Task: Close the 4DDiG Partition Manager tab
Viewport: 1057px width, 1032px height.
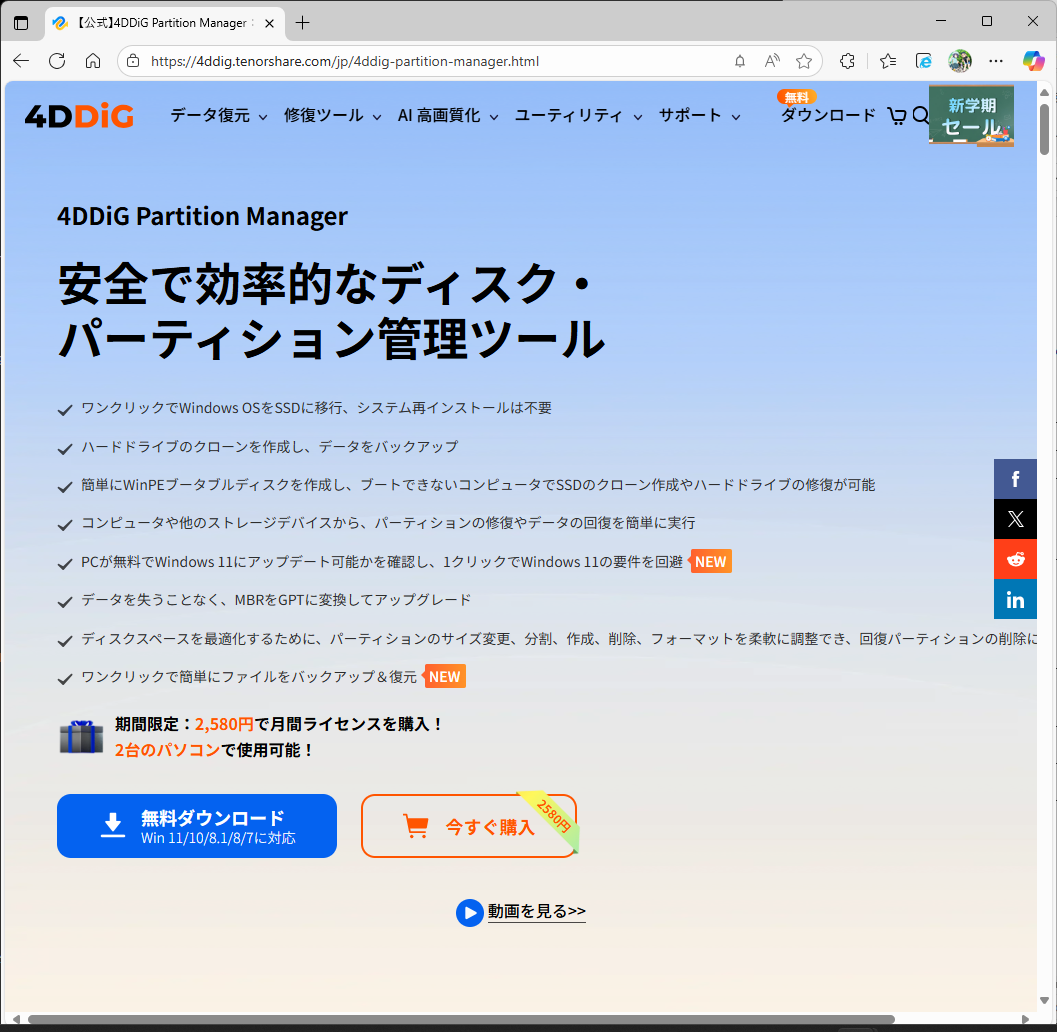Action: (270, 24)
